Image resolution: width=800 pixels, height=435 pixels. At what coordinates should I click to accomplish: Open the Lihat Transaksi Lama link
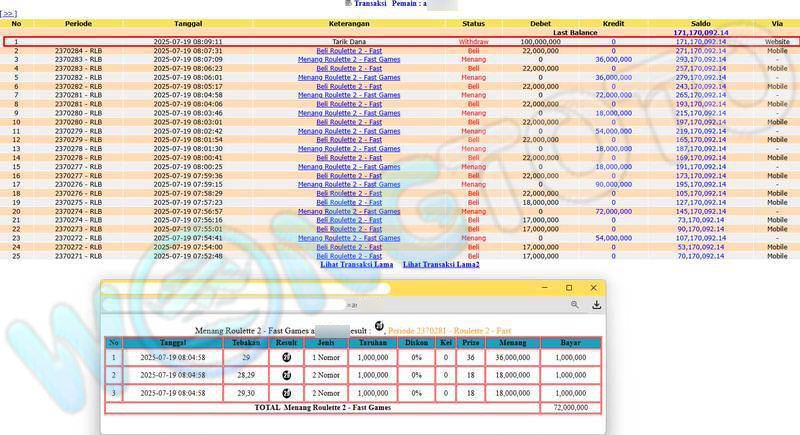[355, 264]
